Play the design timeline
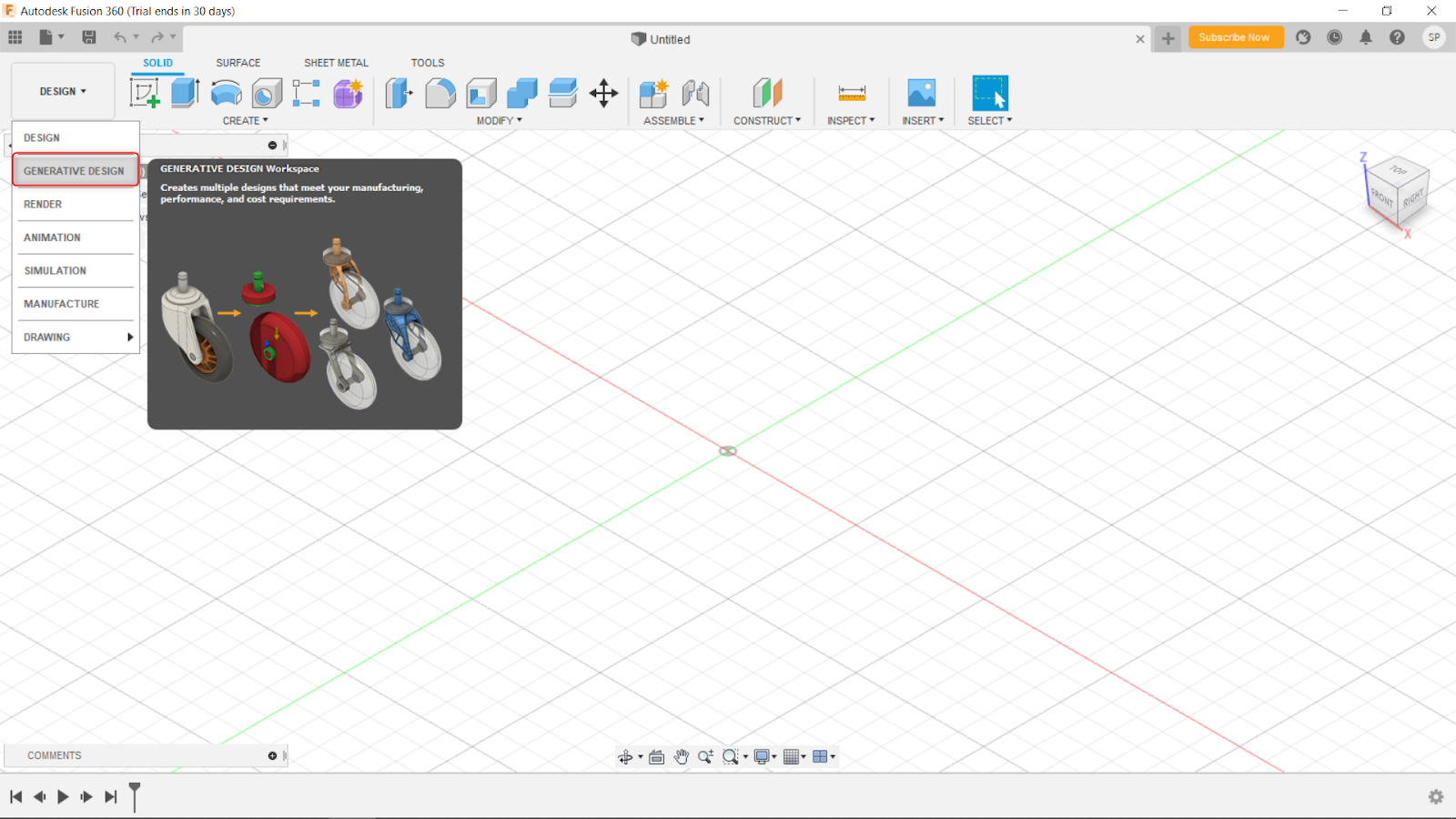1456x819 pixels. [63, 797]
